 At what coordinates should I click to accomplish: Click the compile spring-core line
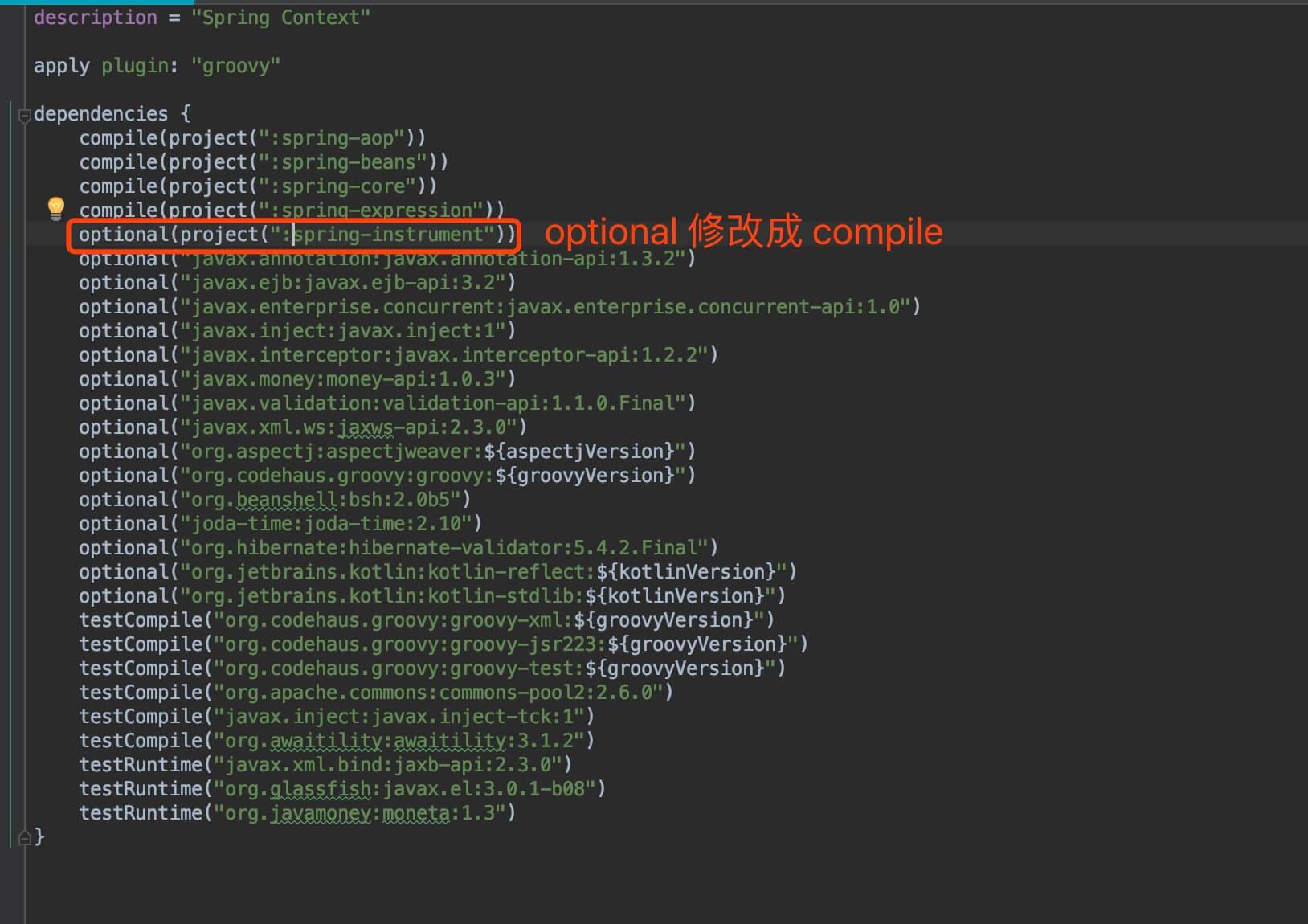pos(258,186)
